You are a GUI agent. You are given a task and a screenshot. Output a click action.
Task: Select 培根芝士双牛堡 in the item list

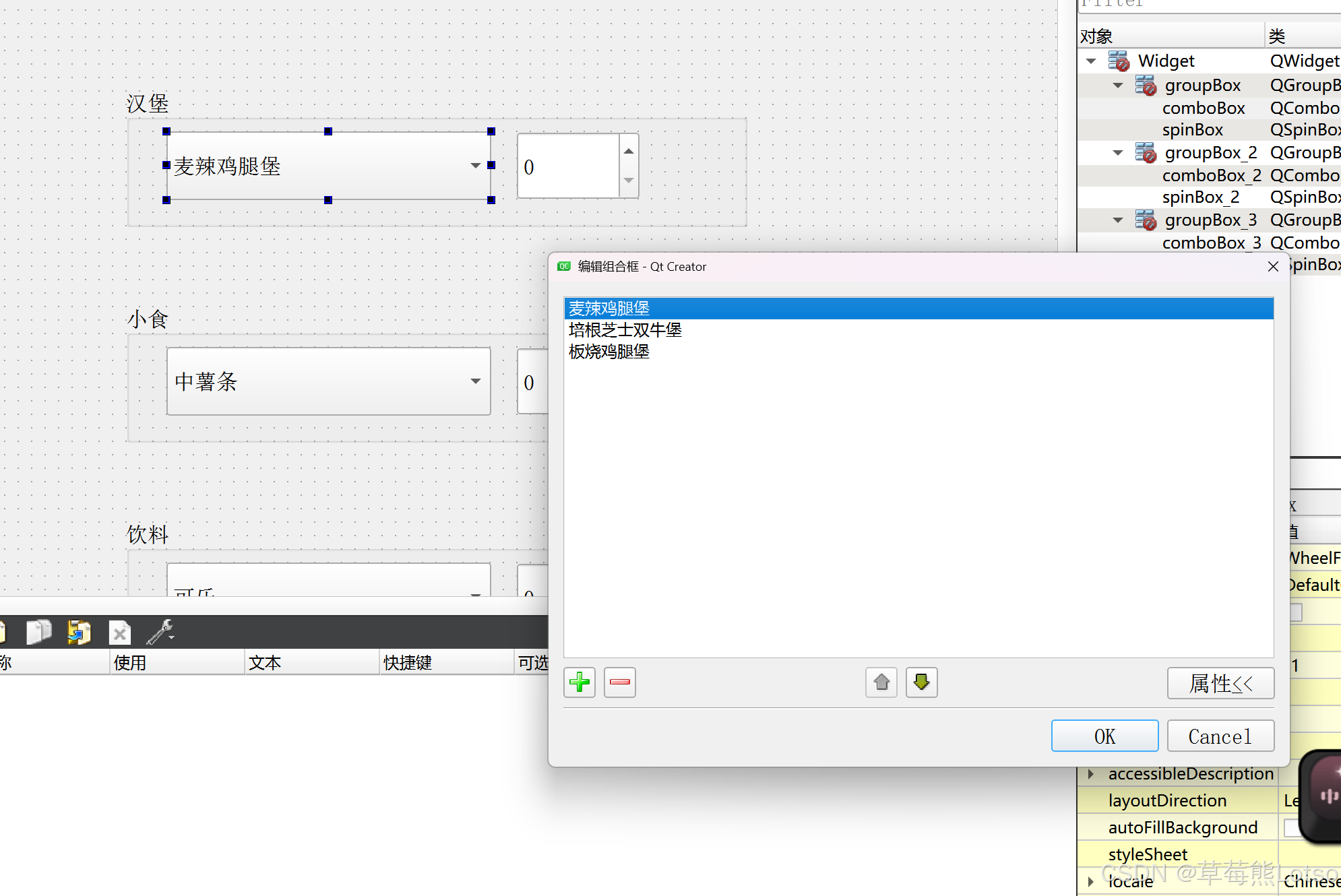(x=625, y=330)
